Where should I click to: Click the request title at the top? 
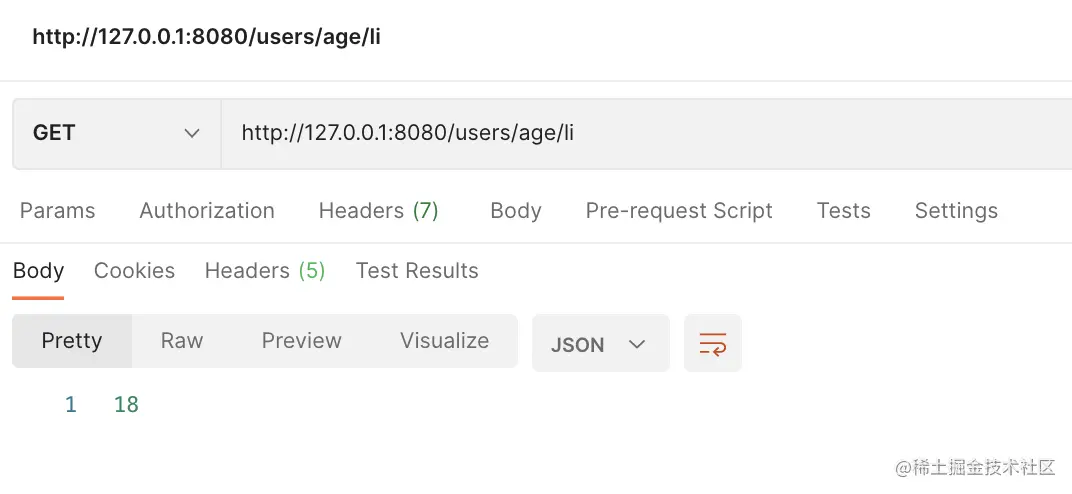pyautogui.click(x=207, y=38)
